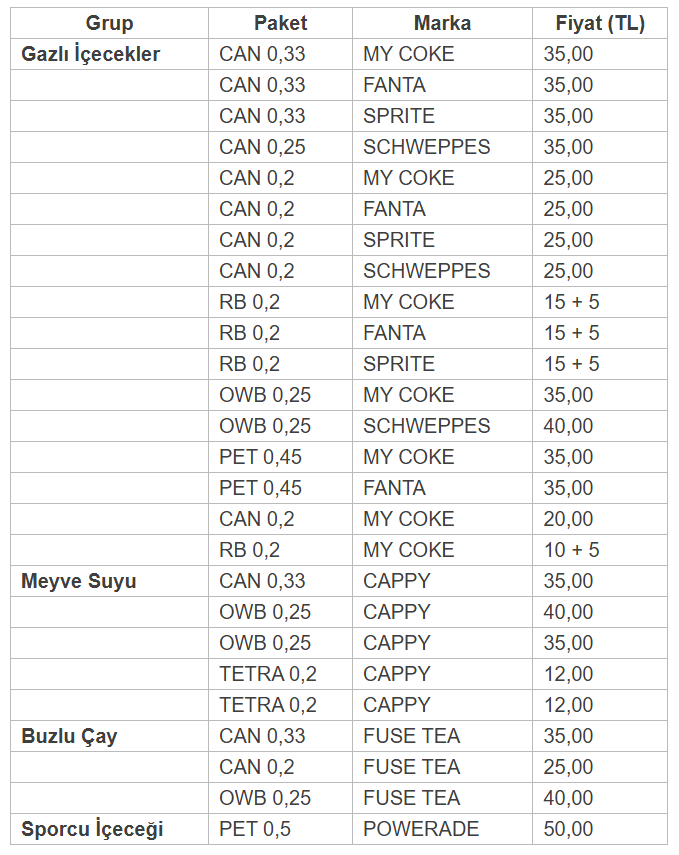Click the POWERADE brand cell
Viewport: 679px width, 855px height.
click(x=442, y=829)
